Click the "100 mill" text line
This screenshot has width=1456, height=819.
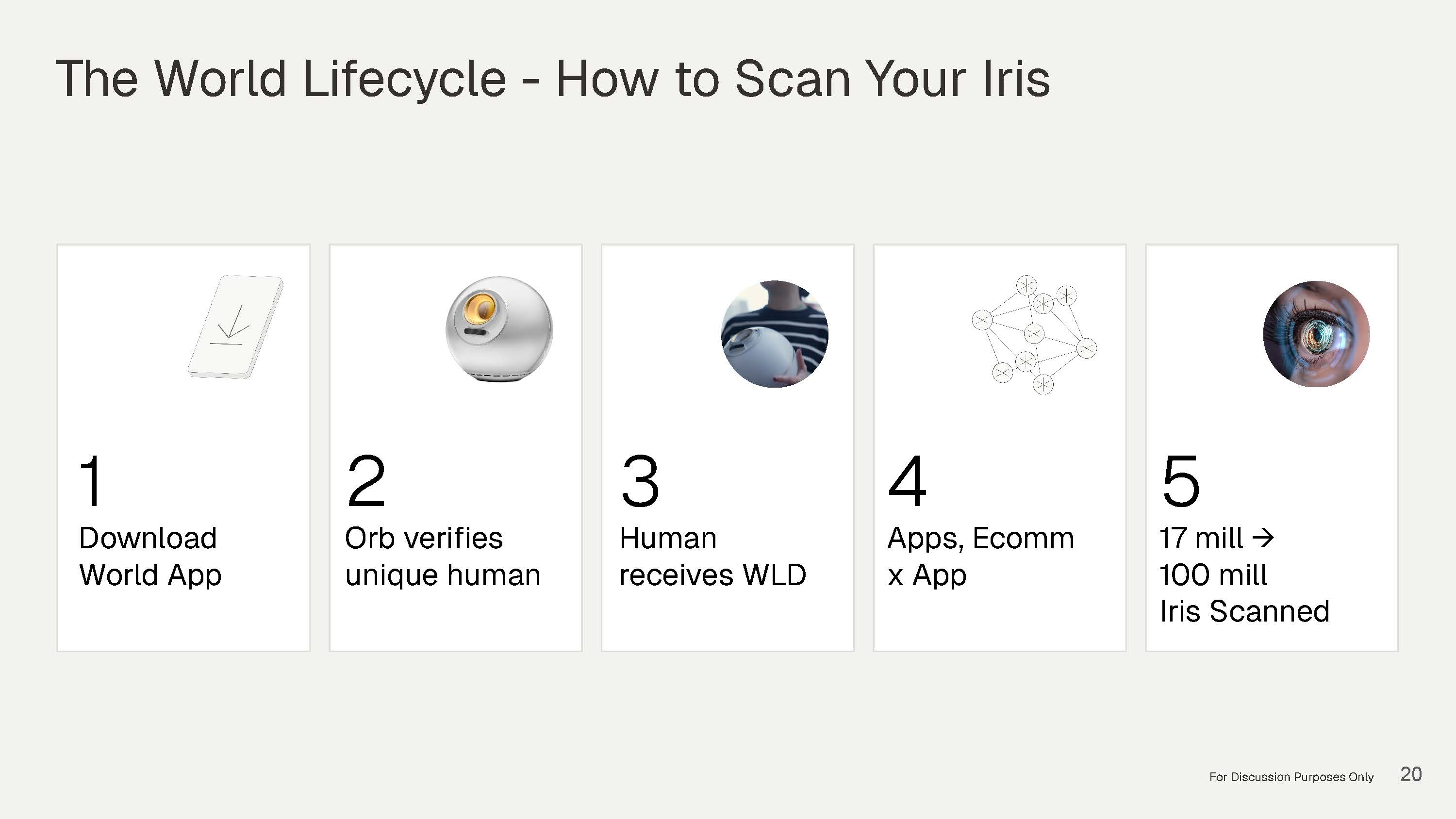coord(1213,575)
